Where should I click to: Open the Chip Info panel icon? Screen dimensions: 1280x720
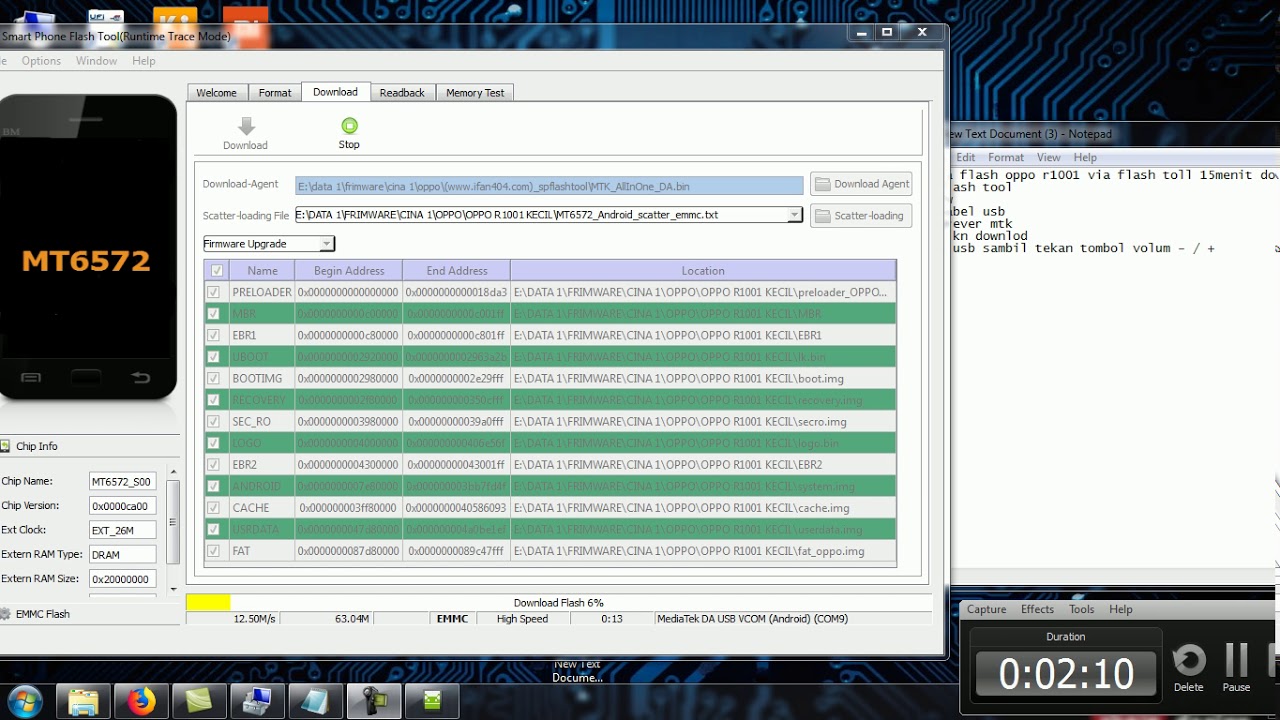(5, 446)
